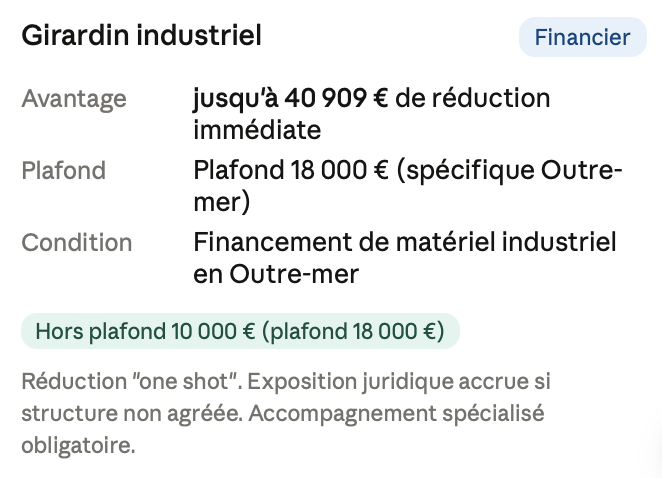This screenshot has width=662, height=478.
Task: Click the Condition row label
Action: point(77,243)
